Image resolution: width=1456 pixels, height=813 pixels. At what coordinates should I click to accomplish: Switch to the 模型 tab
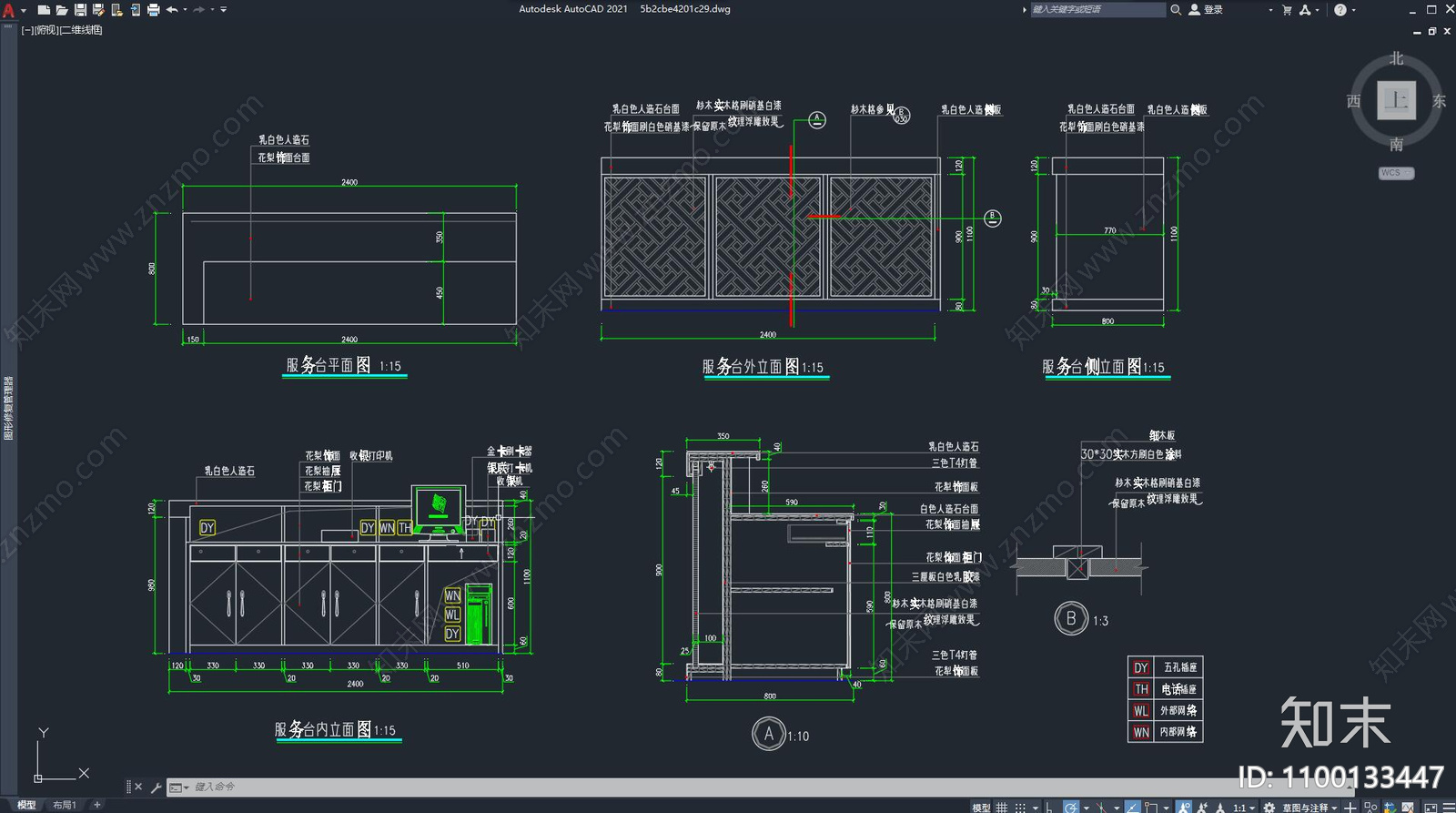click(26, 805)
